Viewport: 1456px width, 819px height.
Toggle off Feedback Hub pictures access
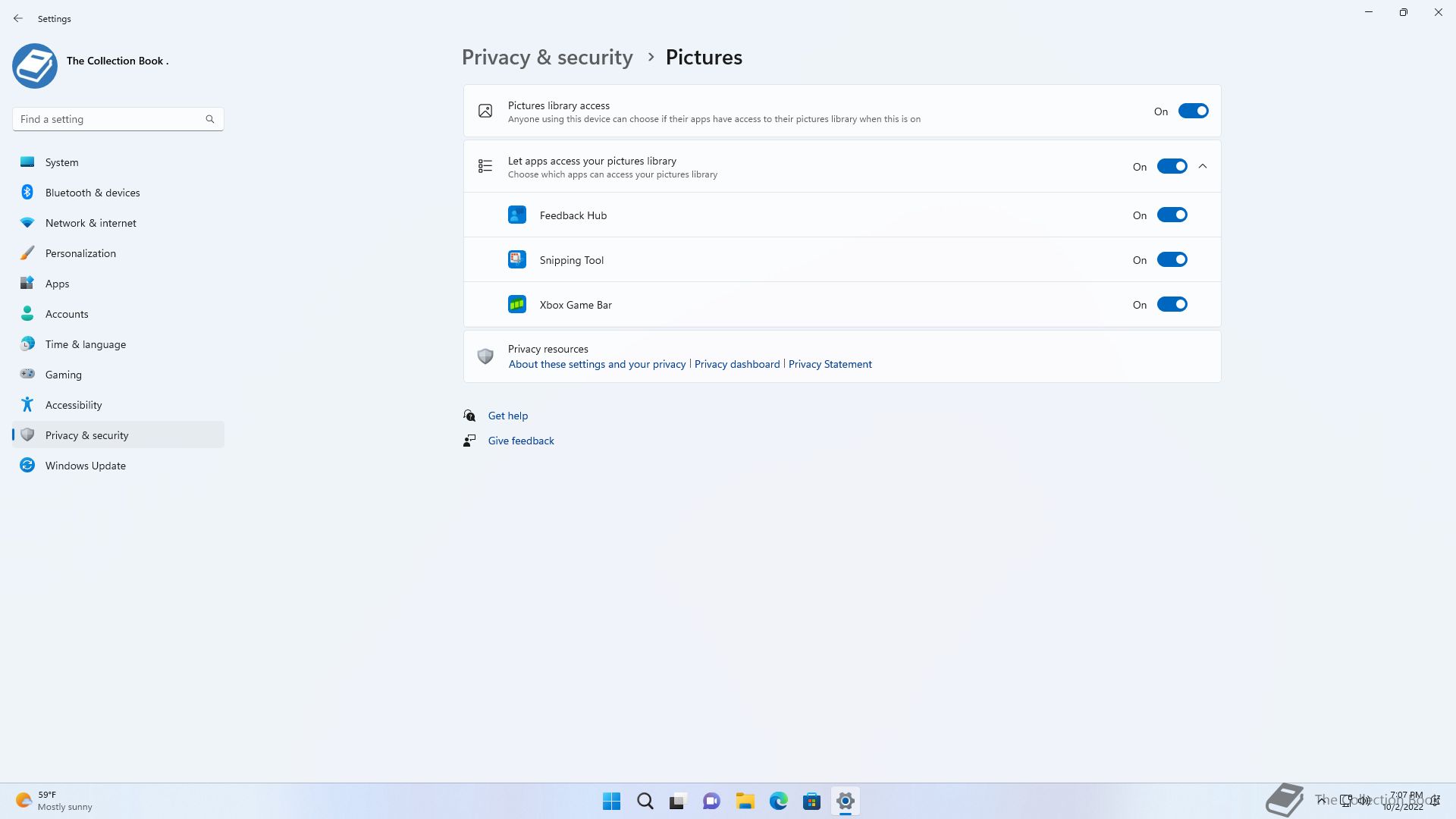(x=1171, y=215)
